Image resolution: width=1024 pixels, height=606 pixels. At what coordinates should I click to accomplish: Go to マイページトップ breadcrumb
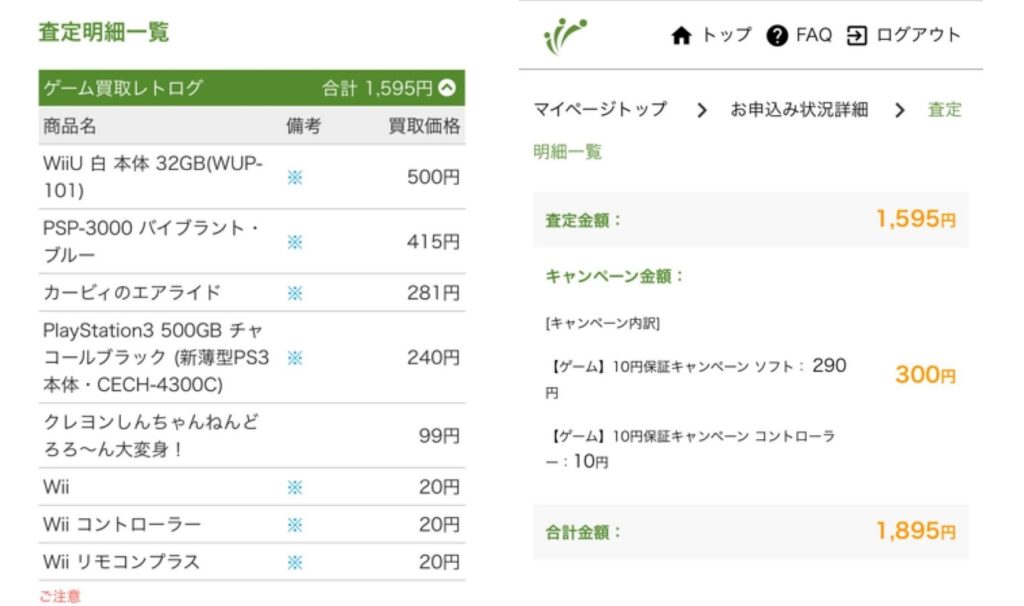pyautogui.click(x=600, y=109)
